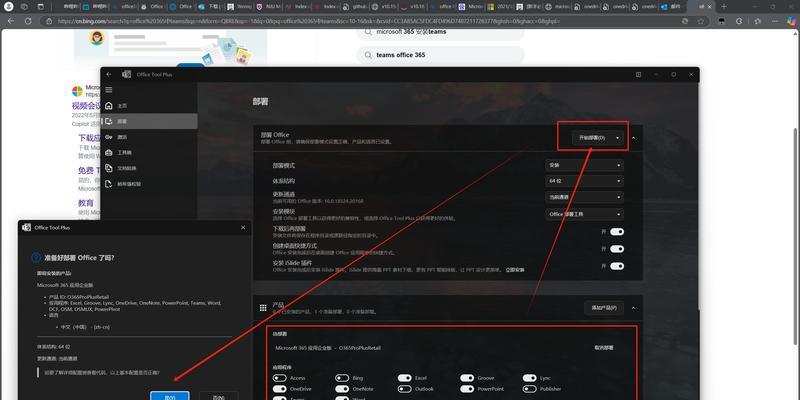Open the Start Deploy dropdown arrow
The width and height of the screenshot is (800, 400).
click(617, 138)
